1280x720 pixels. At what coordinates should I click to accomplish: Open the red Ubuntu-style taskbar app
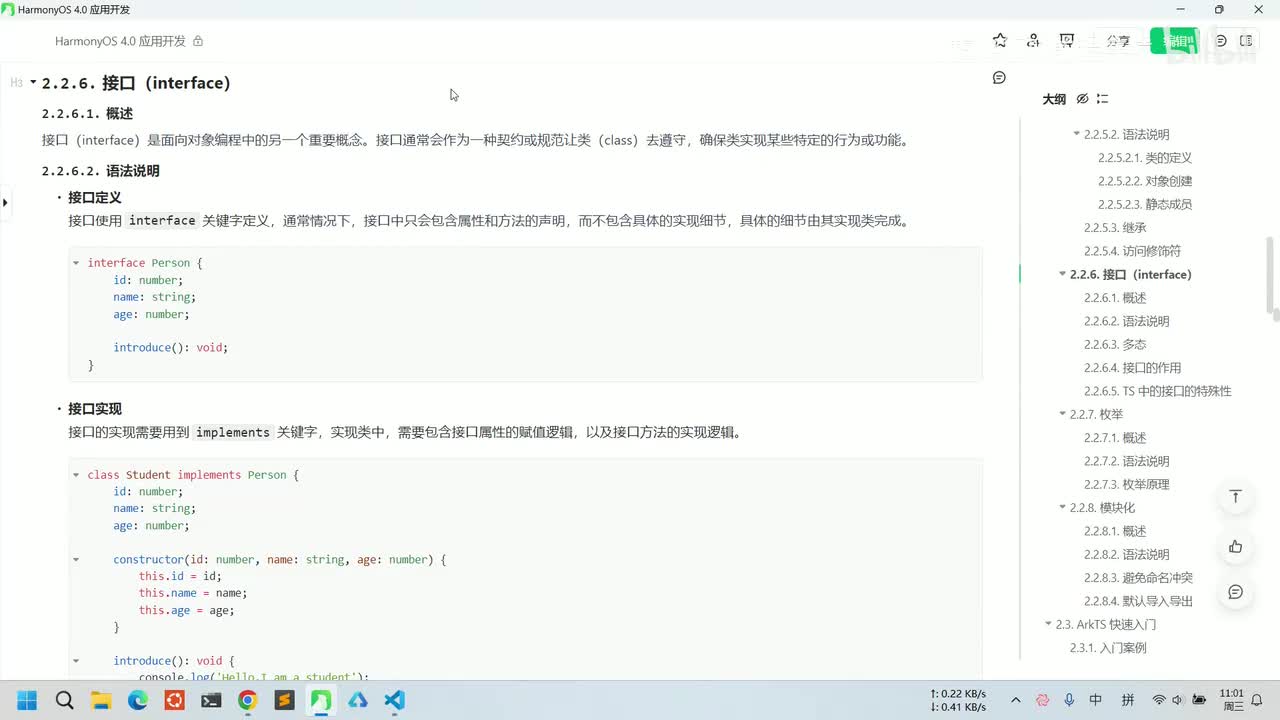click(x=174, y=700)
